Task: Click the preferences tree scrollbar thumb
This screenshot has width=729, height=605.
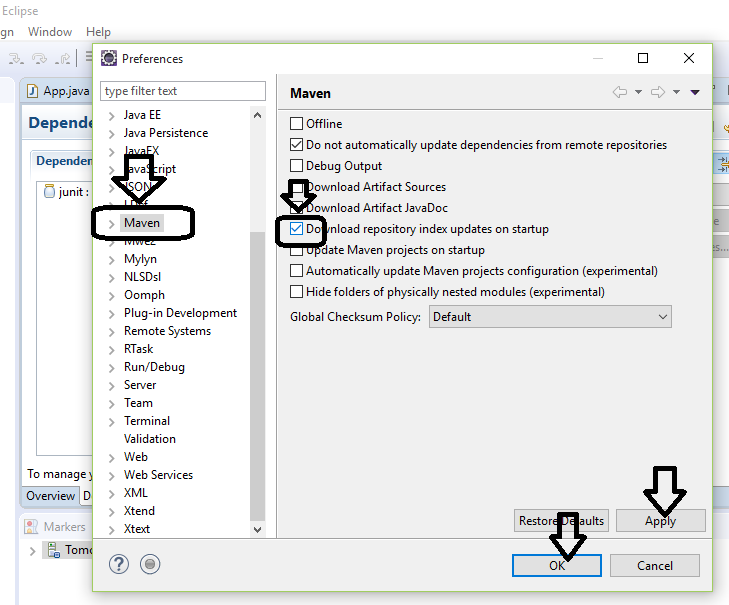Action: click(257, 376)
